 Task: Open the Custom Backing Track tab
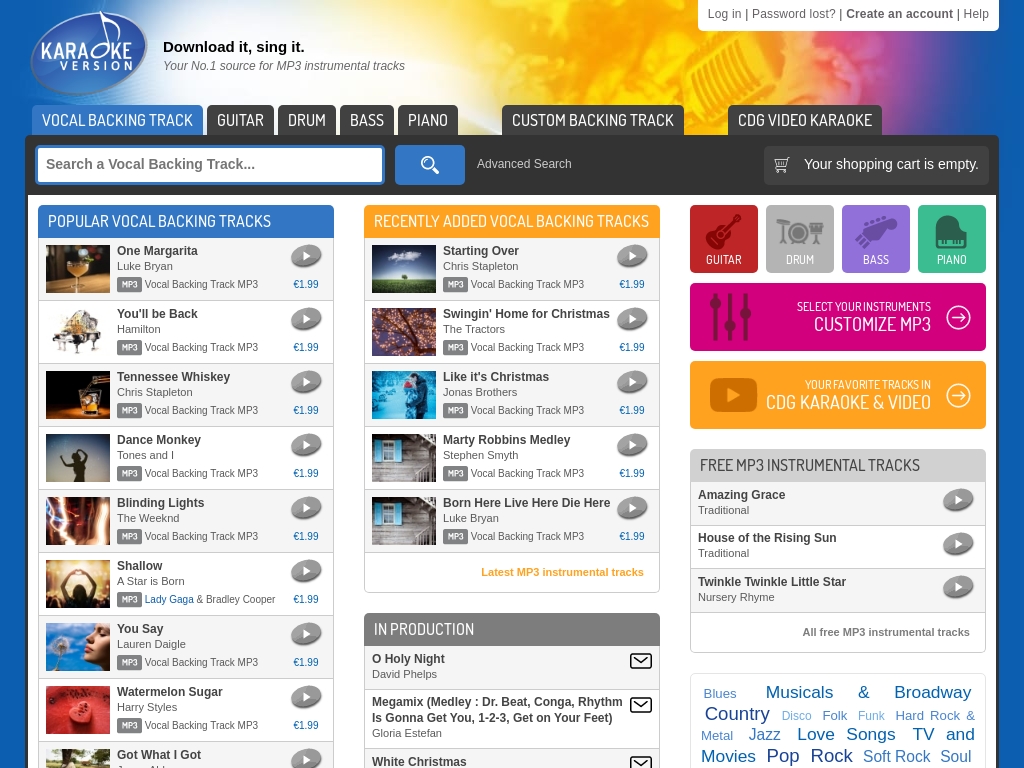tap(593, 120)
